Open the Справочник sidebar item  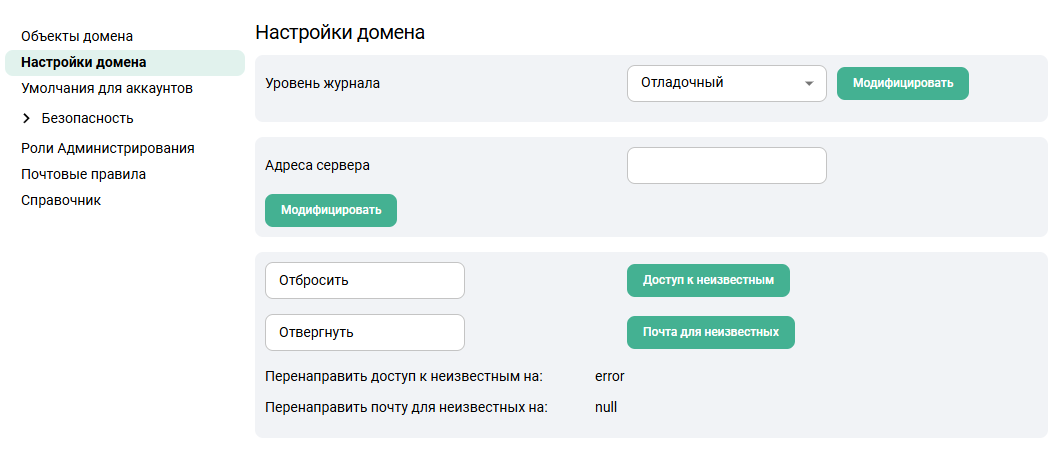tap(61, 200)
